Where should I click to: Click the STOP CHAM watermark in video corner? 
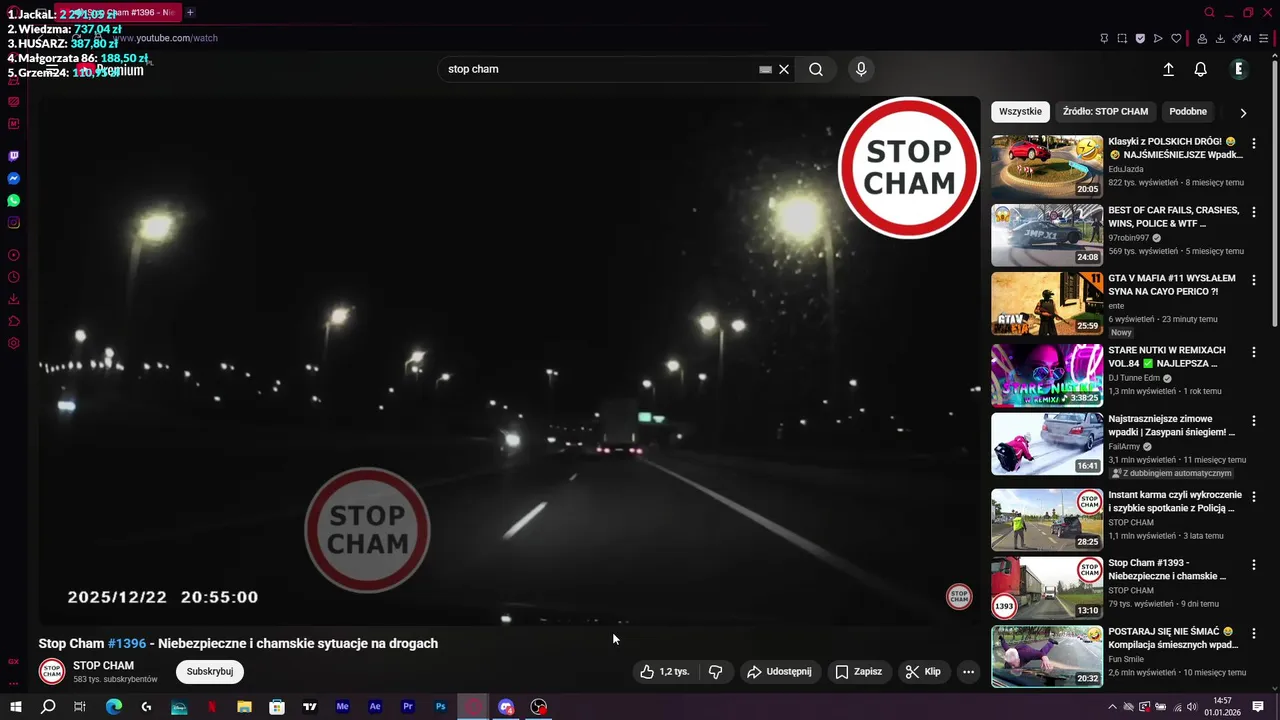(x=959, y=597)
